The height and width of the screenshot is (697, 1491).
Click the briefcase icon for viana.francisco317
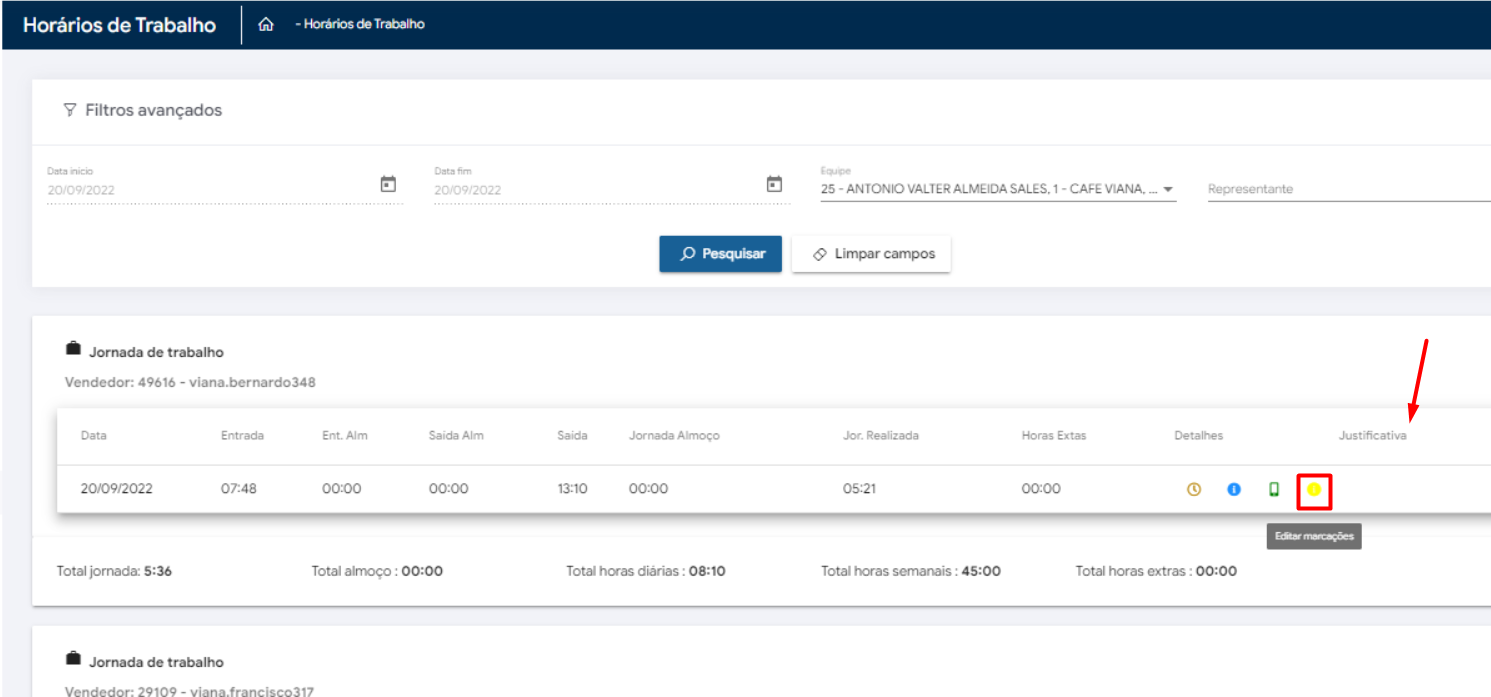[x=72, y=660]
